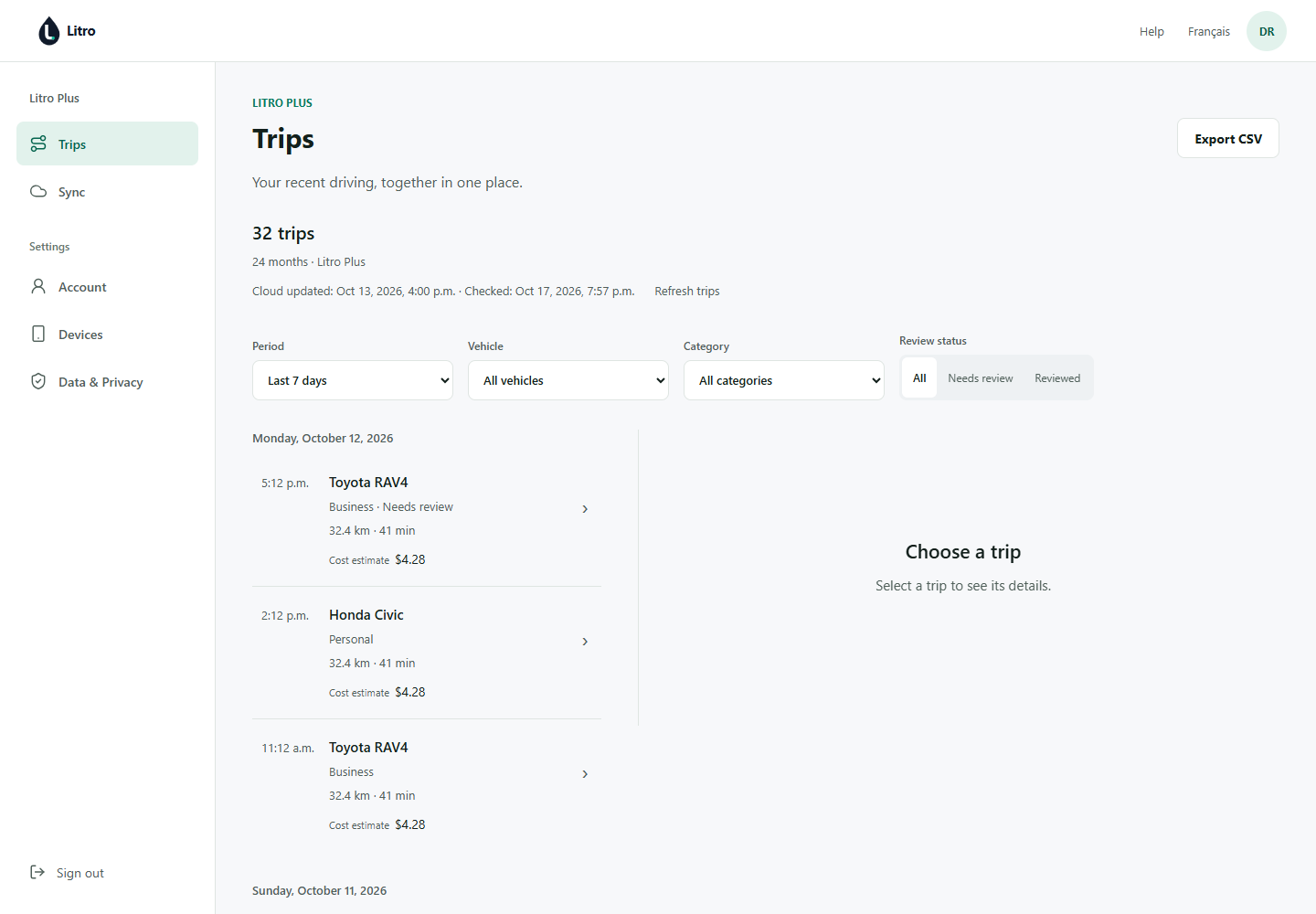Screen dimensions: 1316x914
Task: Go to the Trips sidebar item
Action: pos(107,143)
